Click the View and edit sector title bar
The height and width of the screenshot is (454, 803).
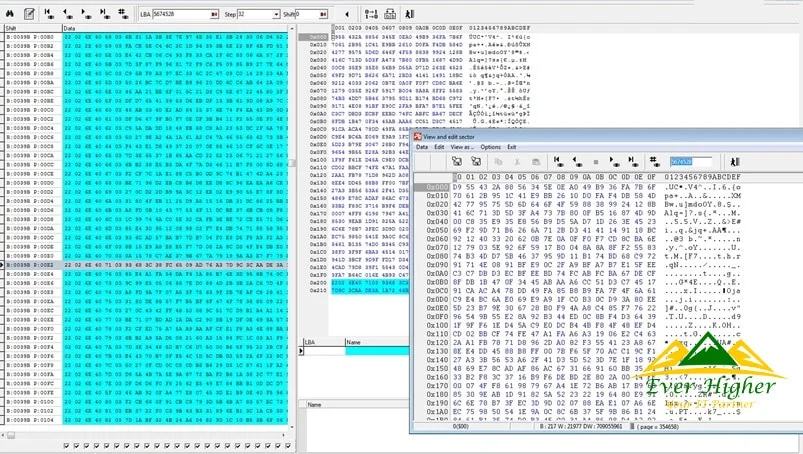point(608,137)
